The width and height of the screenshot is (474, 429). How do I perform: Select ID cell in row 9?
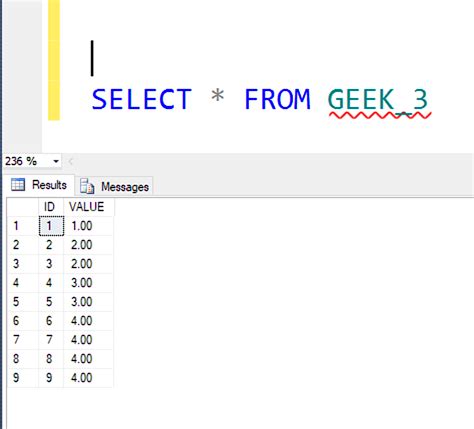[51, 378]
